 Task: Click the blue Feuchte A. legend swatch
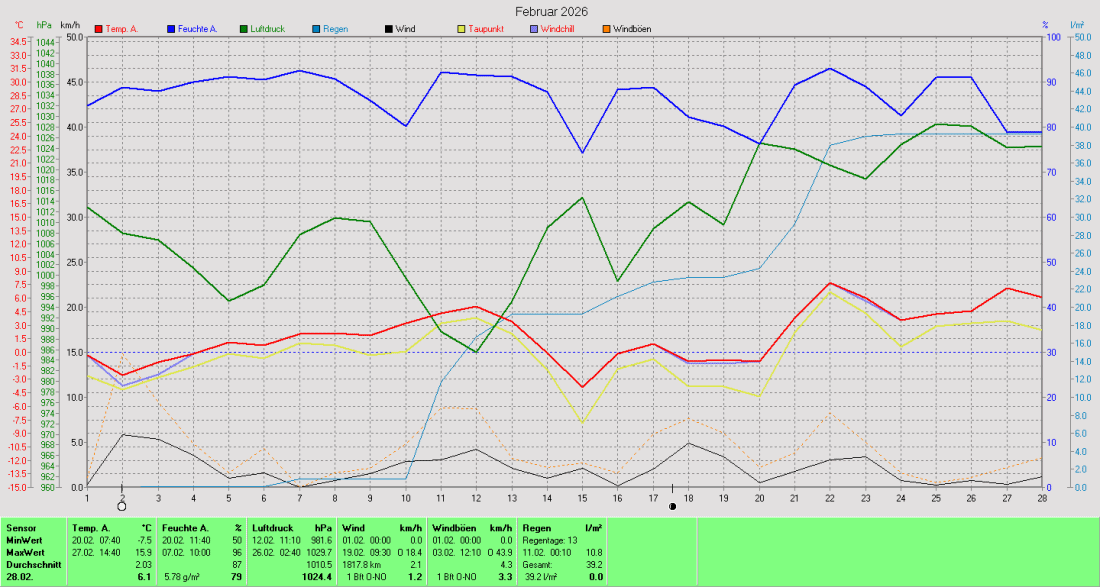tap(172, 29)
